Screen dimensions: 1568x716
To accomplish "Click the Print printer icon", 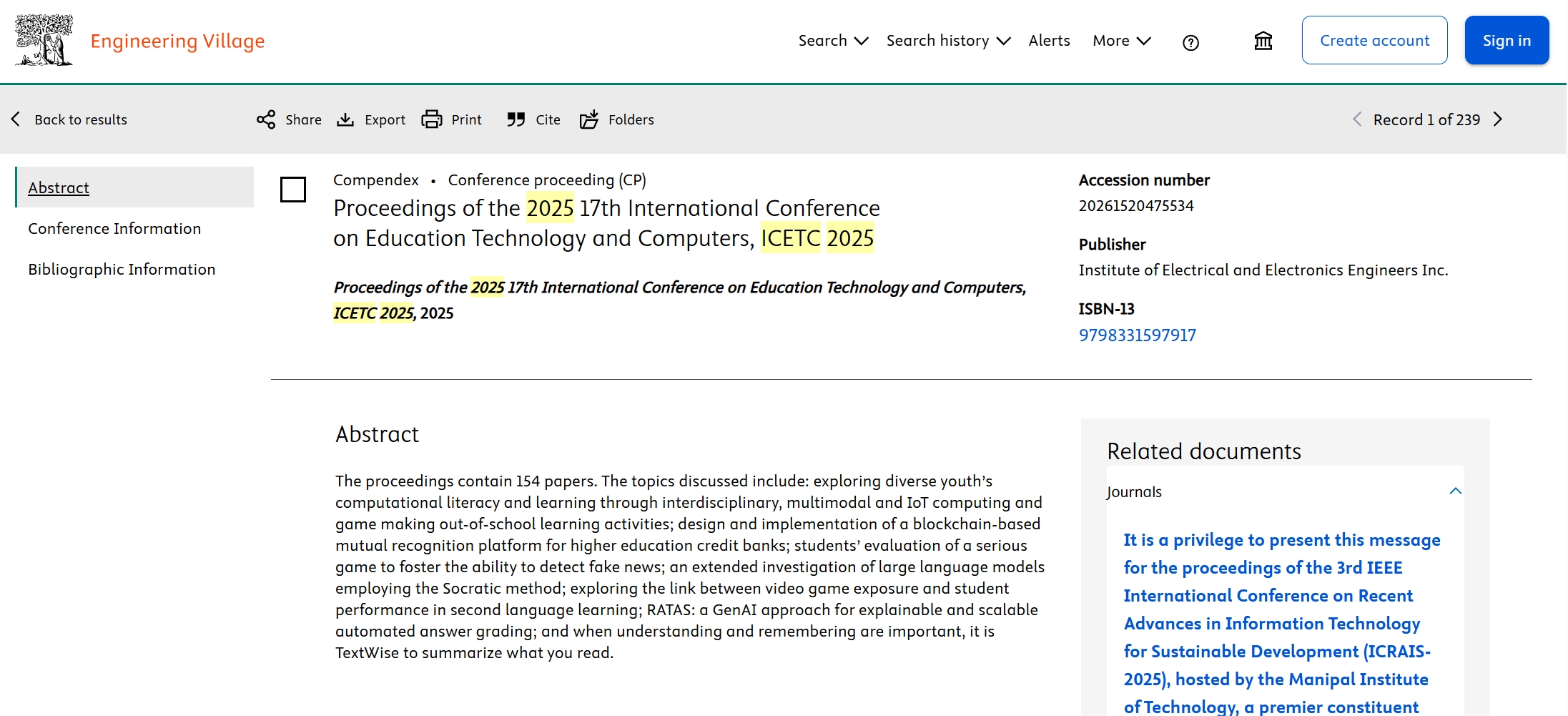I will point(432,119).
